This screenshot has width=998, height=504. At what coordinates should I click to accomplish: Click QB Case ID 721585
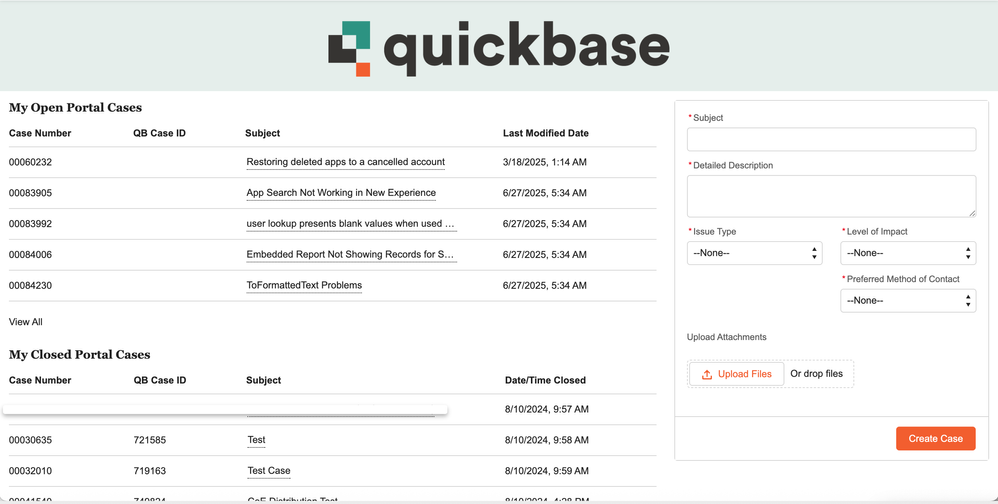pyautogui.click(x=150, y=440)
